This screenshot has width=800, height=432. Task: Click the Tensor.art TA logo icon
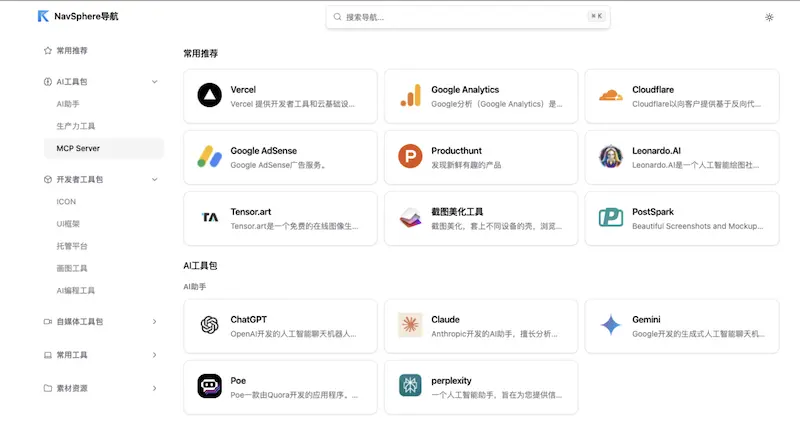(x=210, y=218)
